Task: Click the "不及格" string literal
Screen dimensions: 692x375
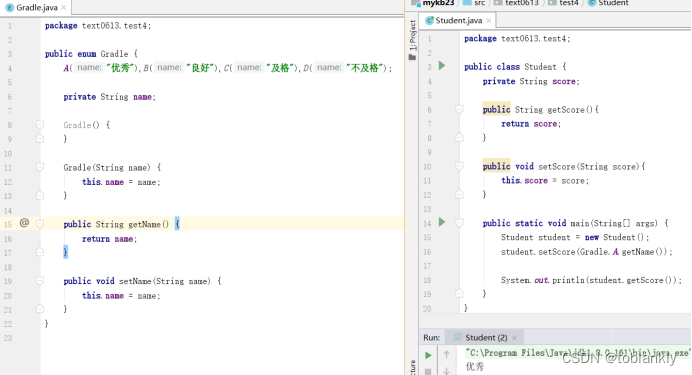Action: (365, 68)
